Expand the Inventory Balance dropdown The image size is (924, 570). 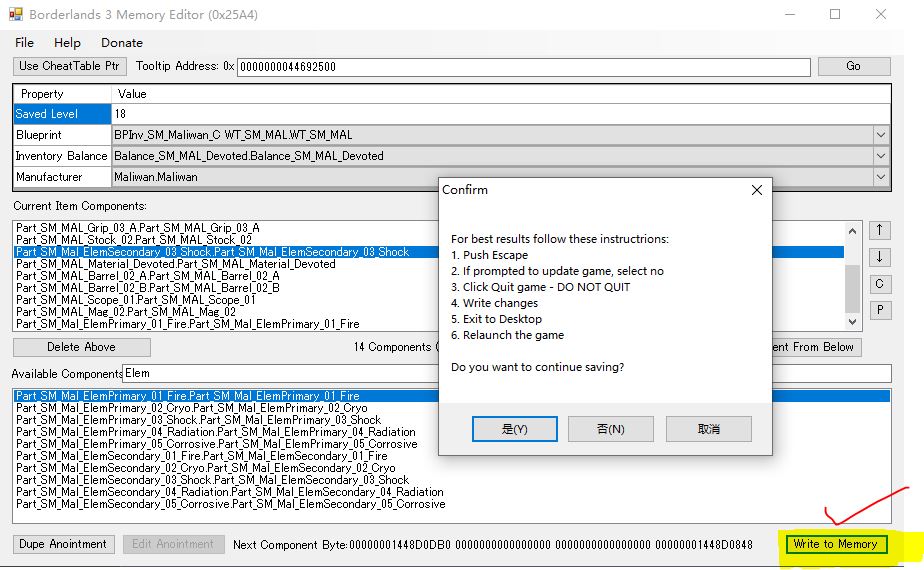coord(881,156)
